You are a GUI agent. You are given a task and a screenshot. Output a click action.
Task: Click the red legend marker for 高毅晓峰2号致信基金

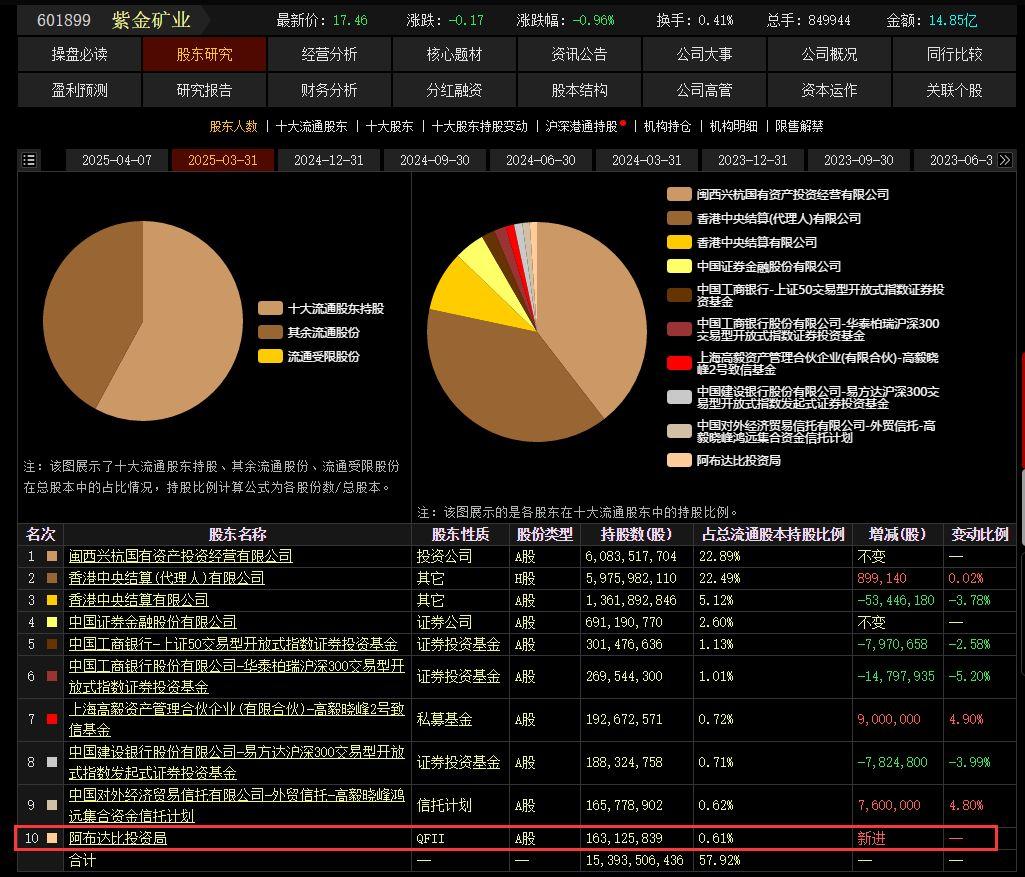[678, 364]
